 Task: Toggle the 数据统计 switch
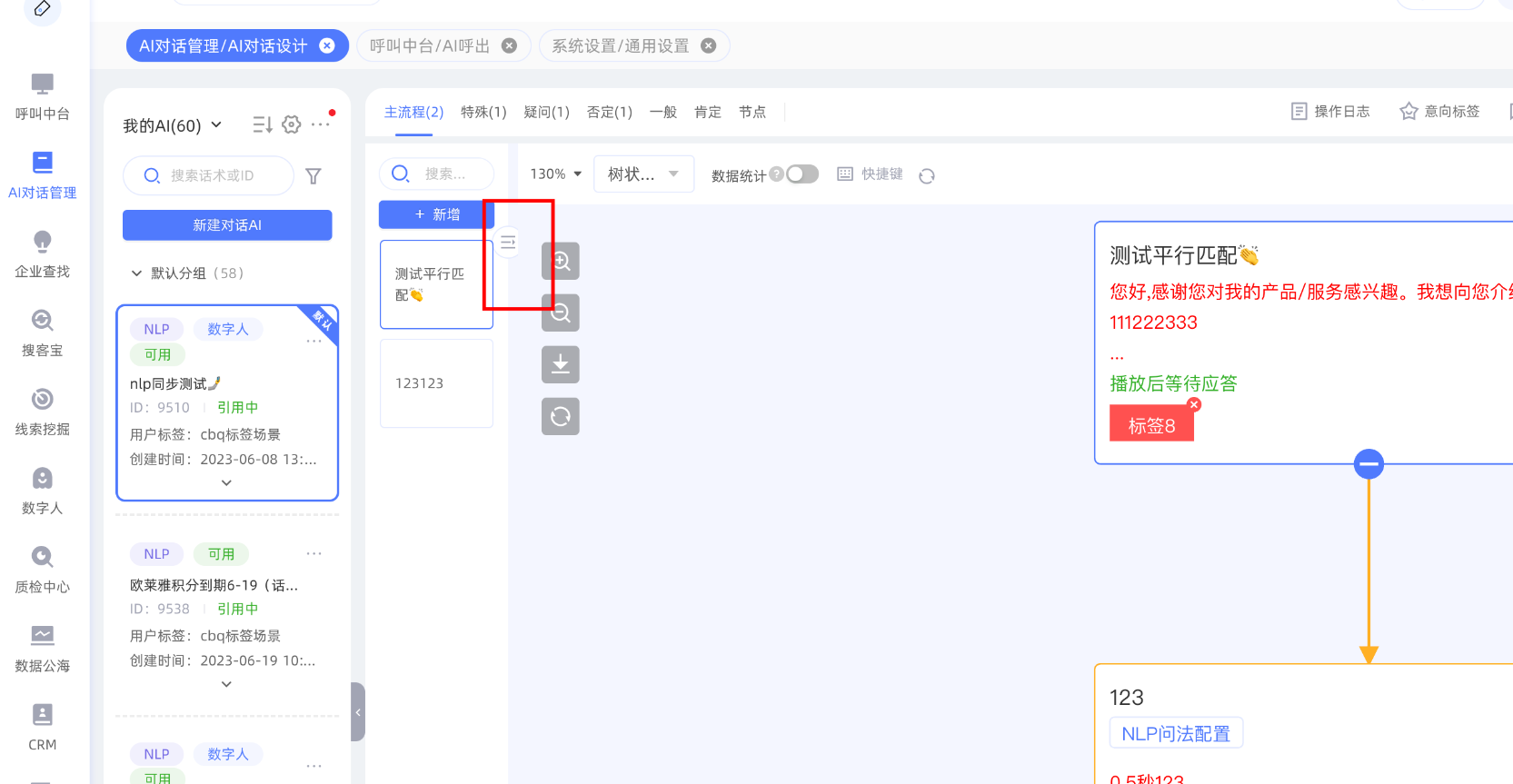coord(802,174)
